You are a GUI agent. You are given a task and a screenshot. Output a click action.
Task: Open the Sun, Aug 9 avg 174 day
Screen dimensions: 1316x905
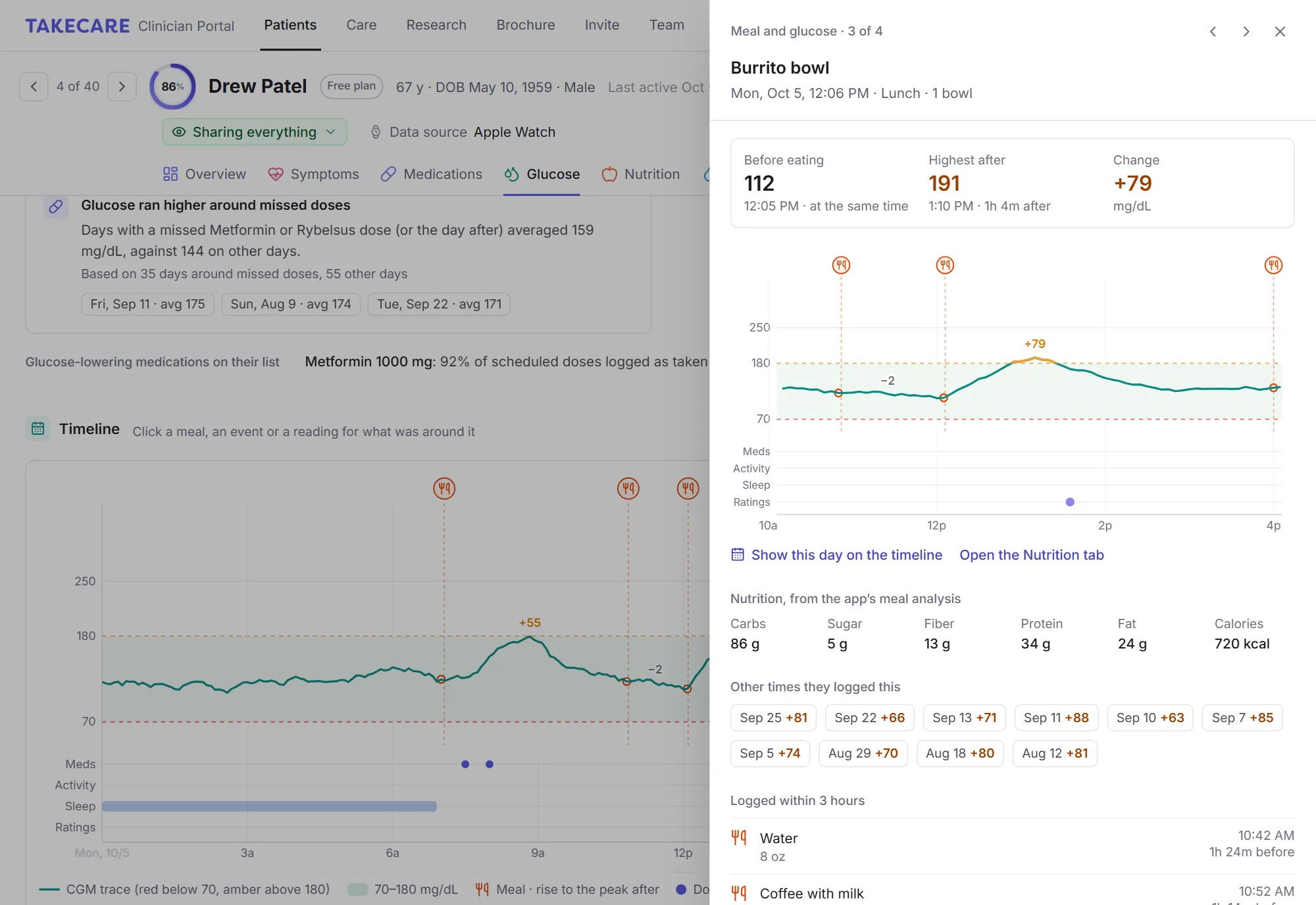click(x=291, y=304)
